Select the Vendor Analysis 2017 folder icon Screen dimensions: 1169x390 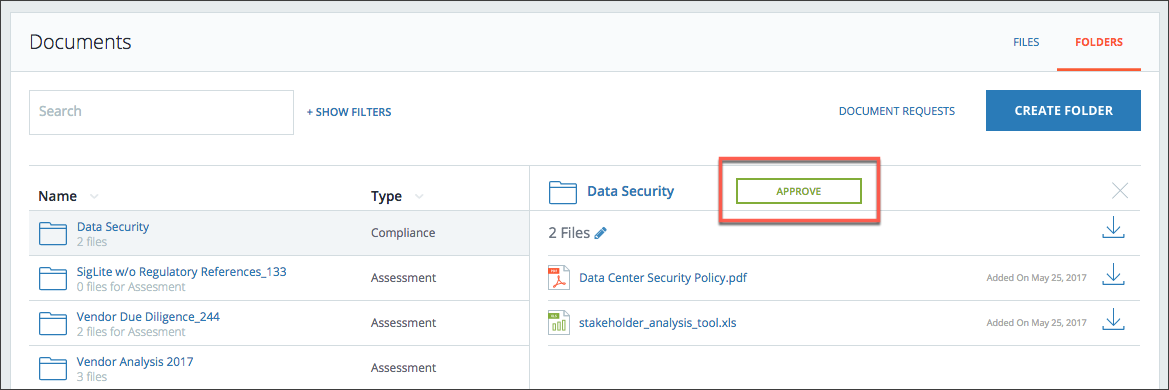coord(53,368)
